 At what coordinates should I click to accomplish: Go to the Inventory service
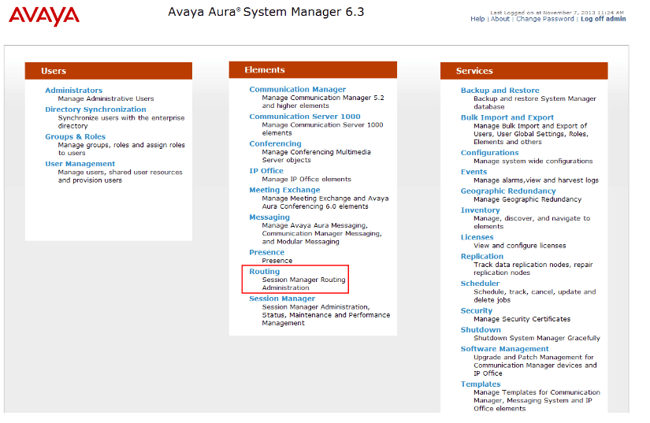(x=480, y=210)
